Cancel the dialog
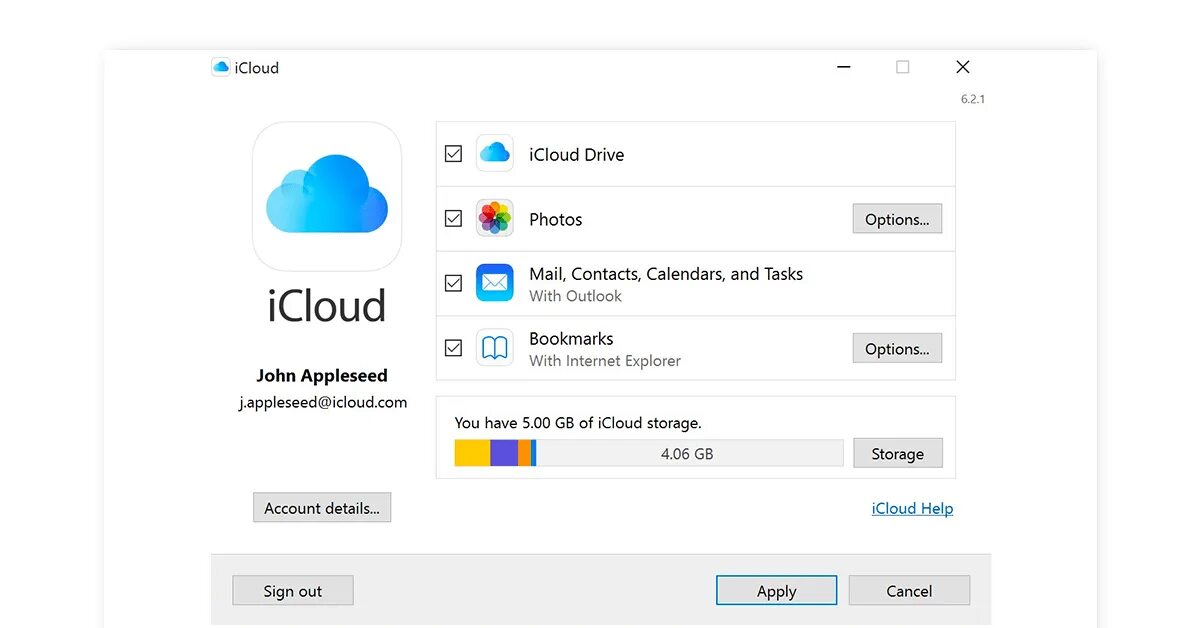Image resolution: width=1200 pixels, height=628 pixels. pos(909,590)
